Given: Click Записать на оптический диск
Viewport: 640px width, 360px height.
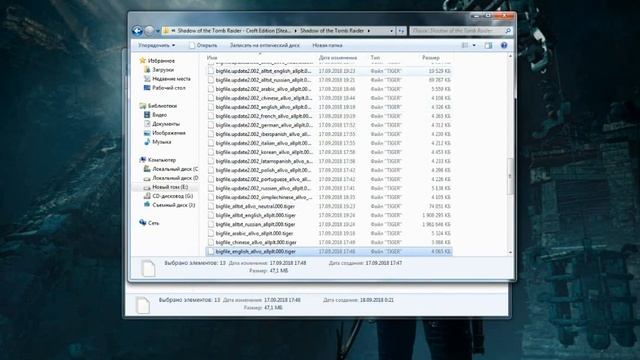Looking at the screenshot, I should (x=264, y=45).
